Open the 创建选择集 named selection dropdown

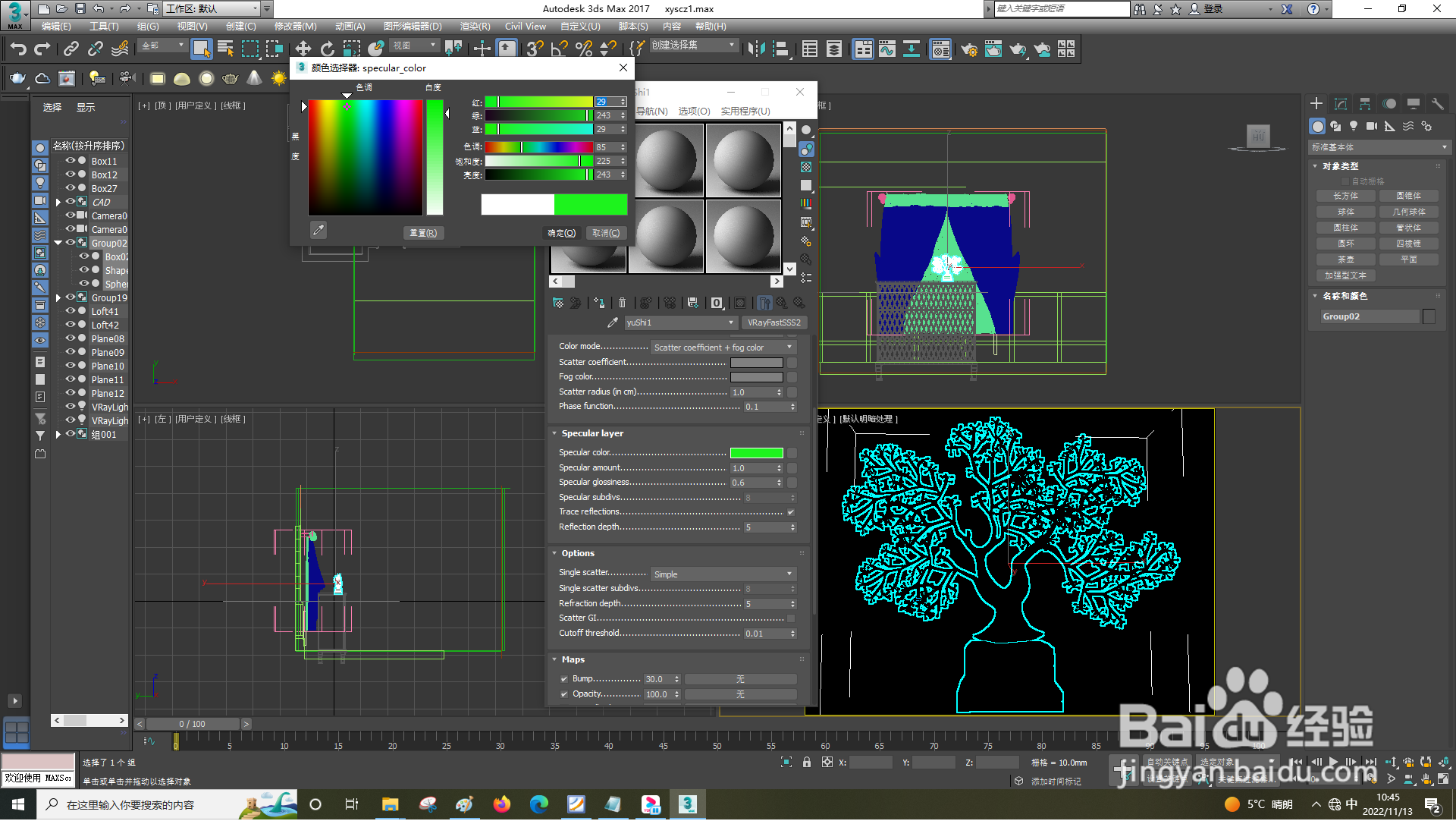pyautogui.click(x=694, y=46)
